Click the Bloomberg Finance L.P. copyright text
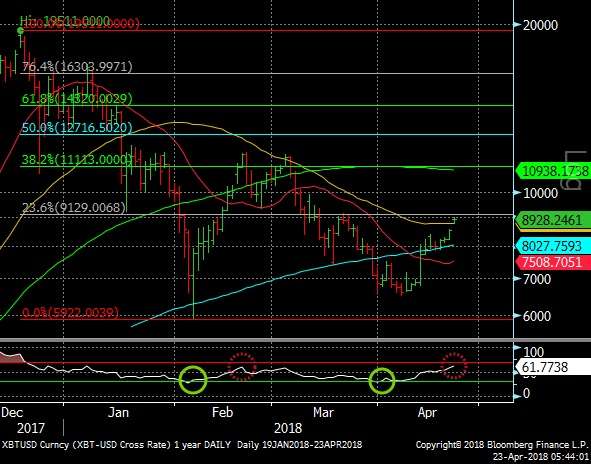Screen dimensions: 591x464 coord(503,445)
